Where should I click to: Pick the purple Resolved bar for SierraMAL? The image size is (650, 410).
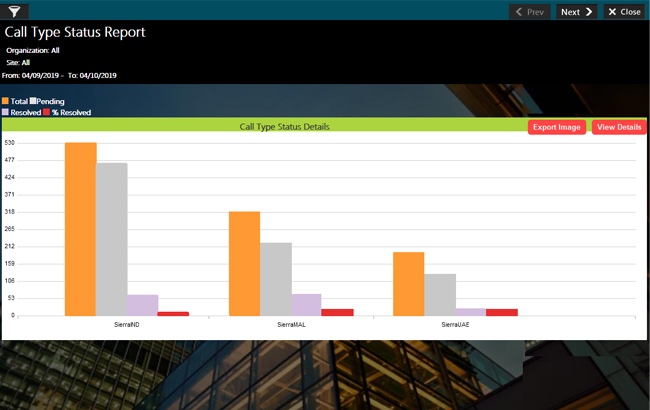(306, 305)
